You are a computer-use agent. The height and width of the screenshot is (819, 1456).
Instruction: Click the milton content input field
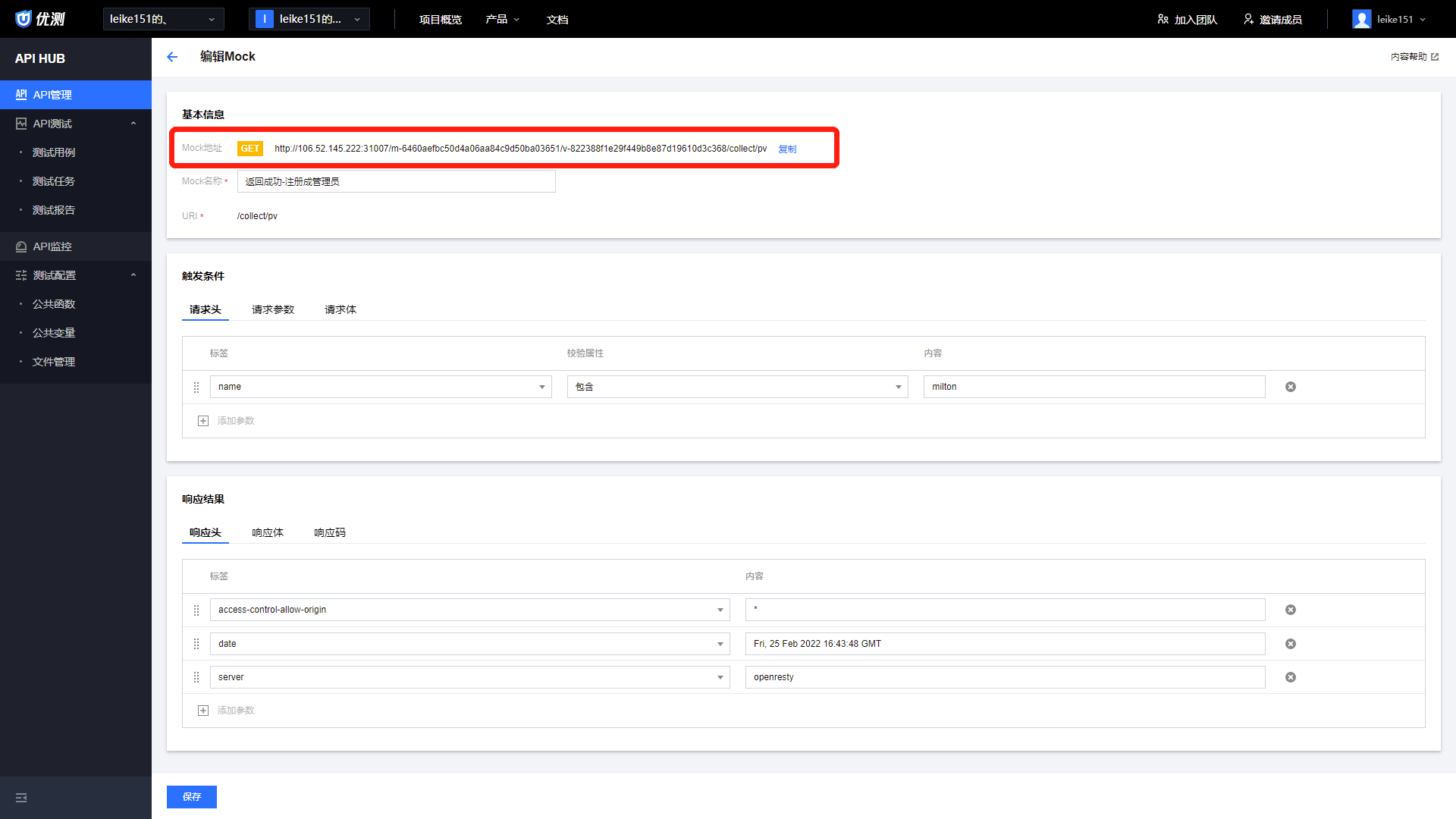[x=1094, y=387]
